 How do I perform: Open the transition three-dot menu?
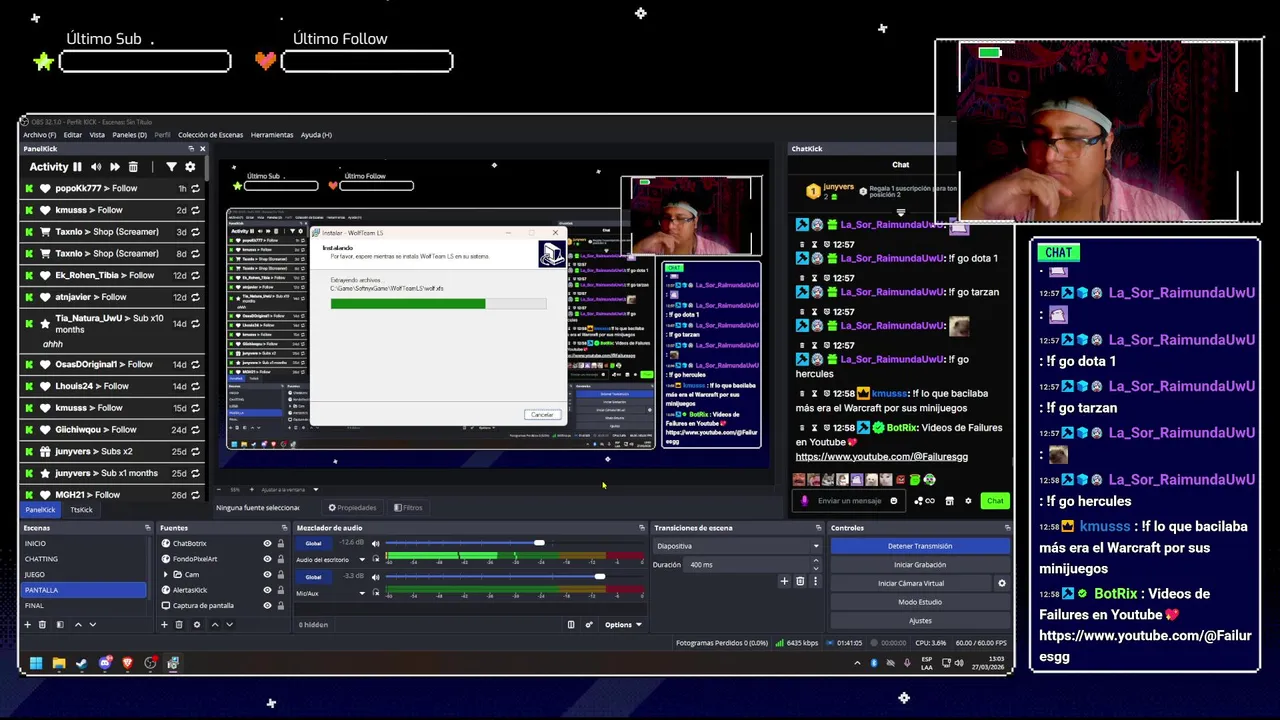pos(815,581)
